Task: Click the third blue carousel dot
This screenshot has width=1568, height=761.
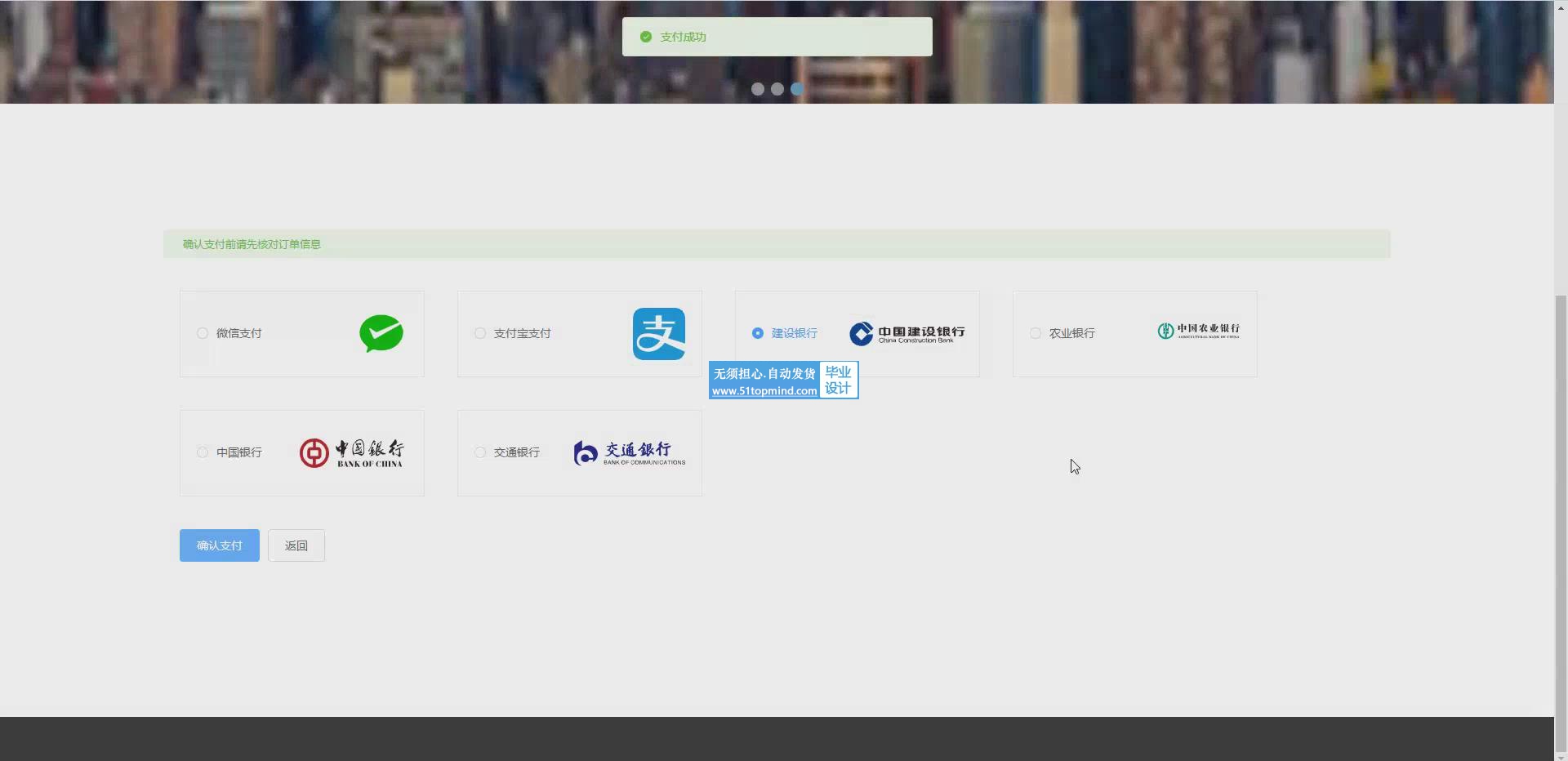Action: (797, 89)
